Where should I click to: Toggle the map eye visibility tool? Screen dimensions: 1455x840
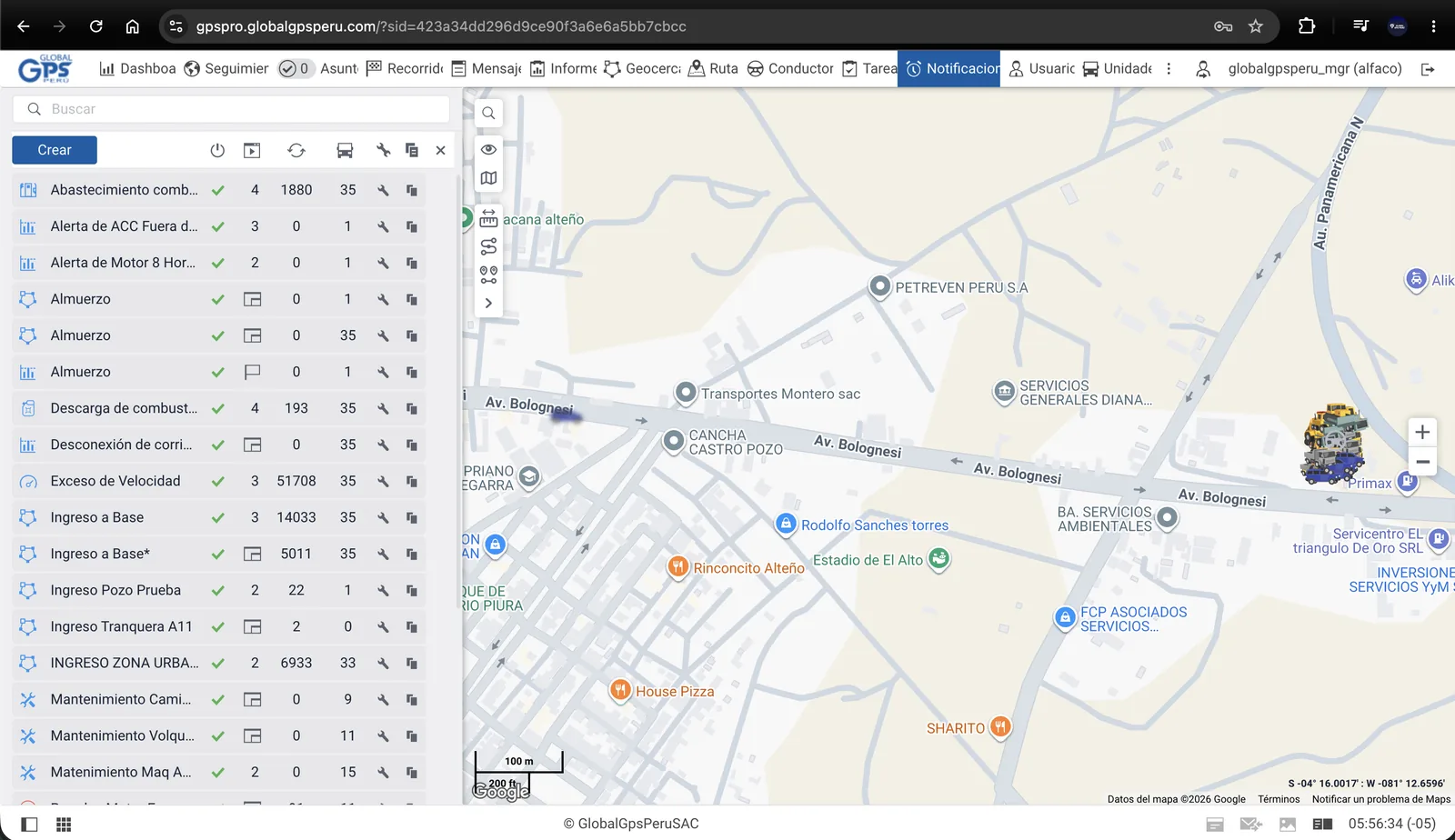[x=488, y=149]
